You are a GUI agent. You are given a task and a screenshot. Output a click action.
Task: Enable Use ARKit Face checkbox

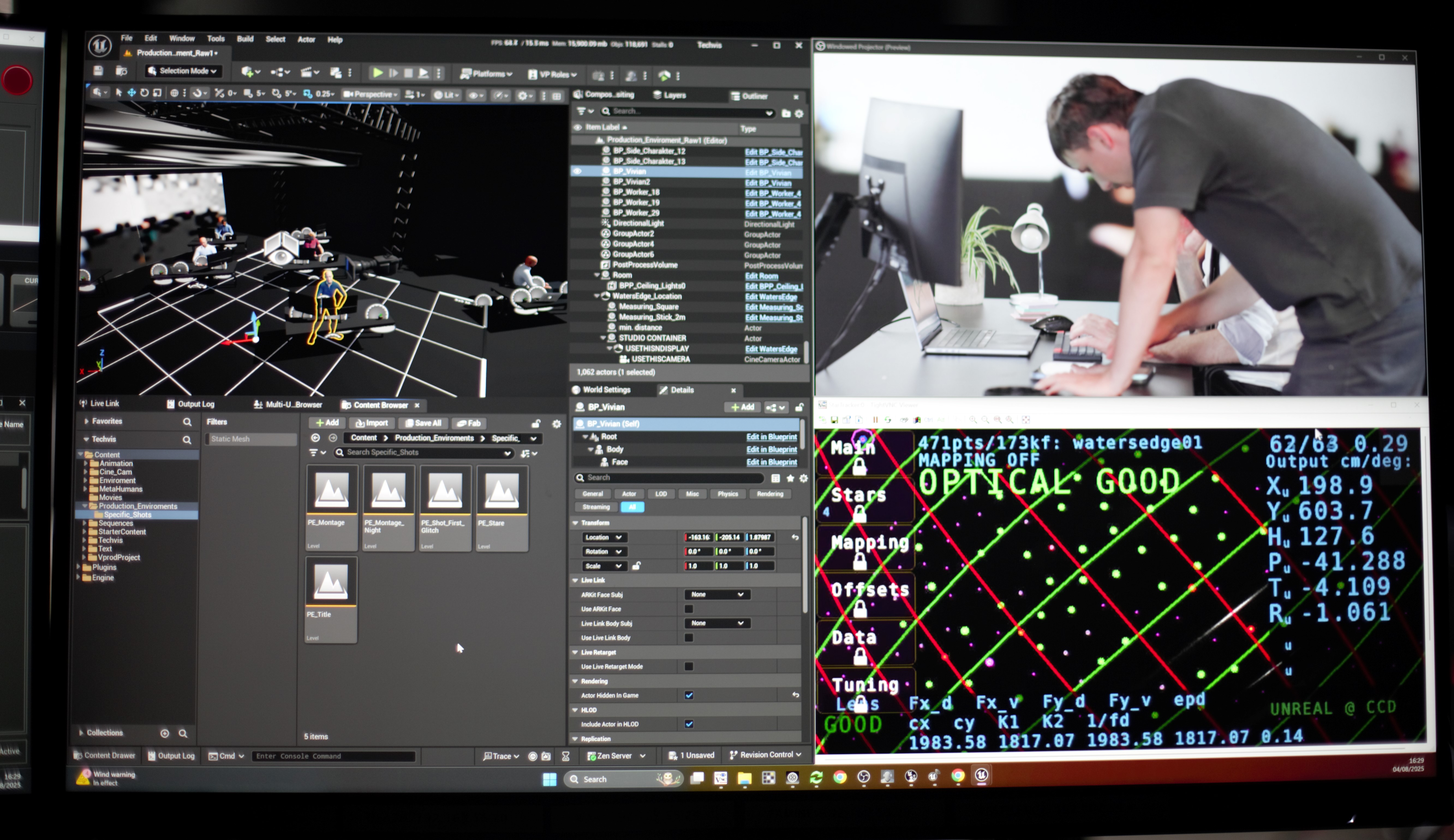click(x=689, y=609)
